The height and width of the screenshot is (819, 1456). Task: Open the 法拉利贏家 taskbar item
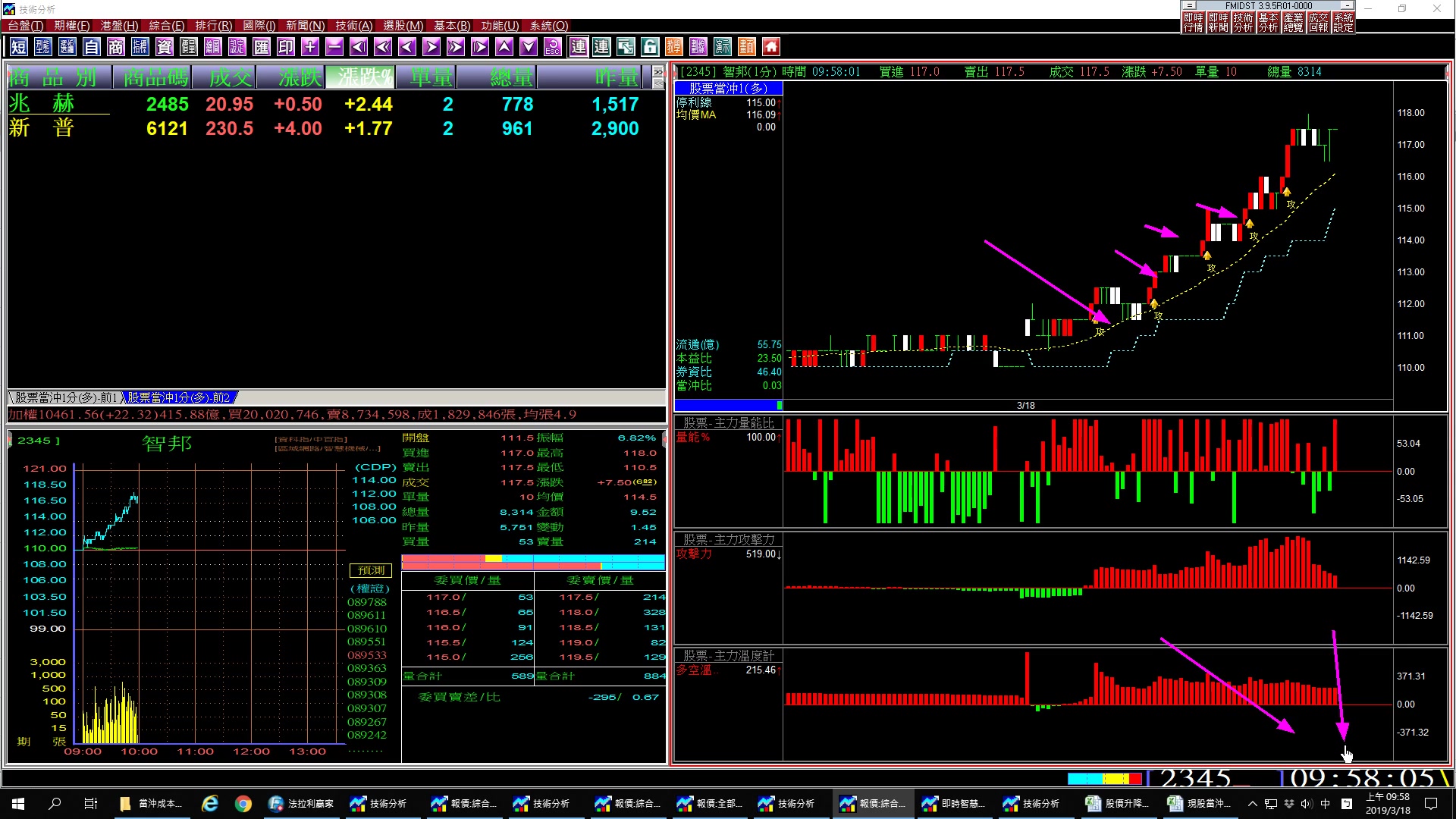coord(302,804)
